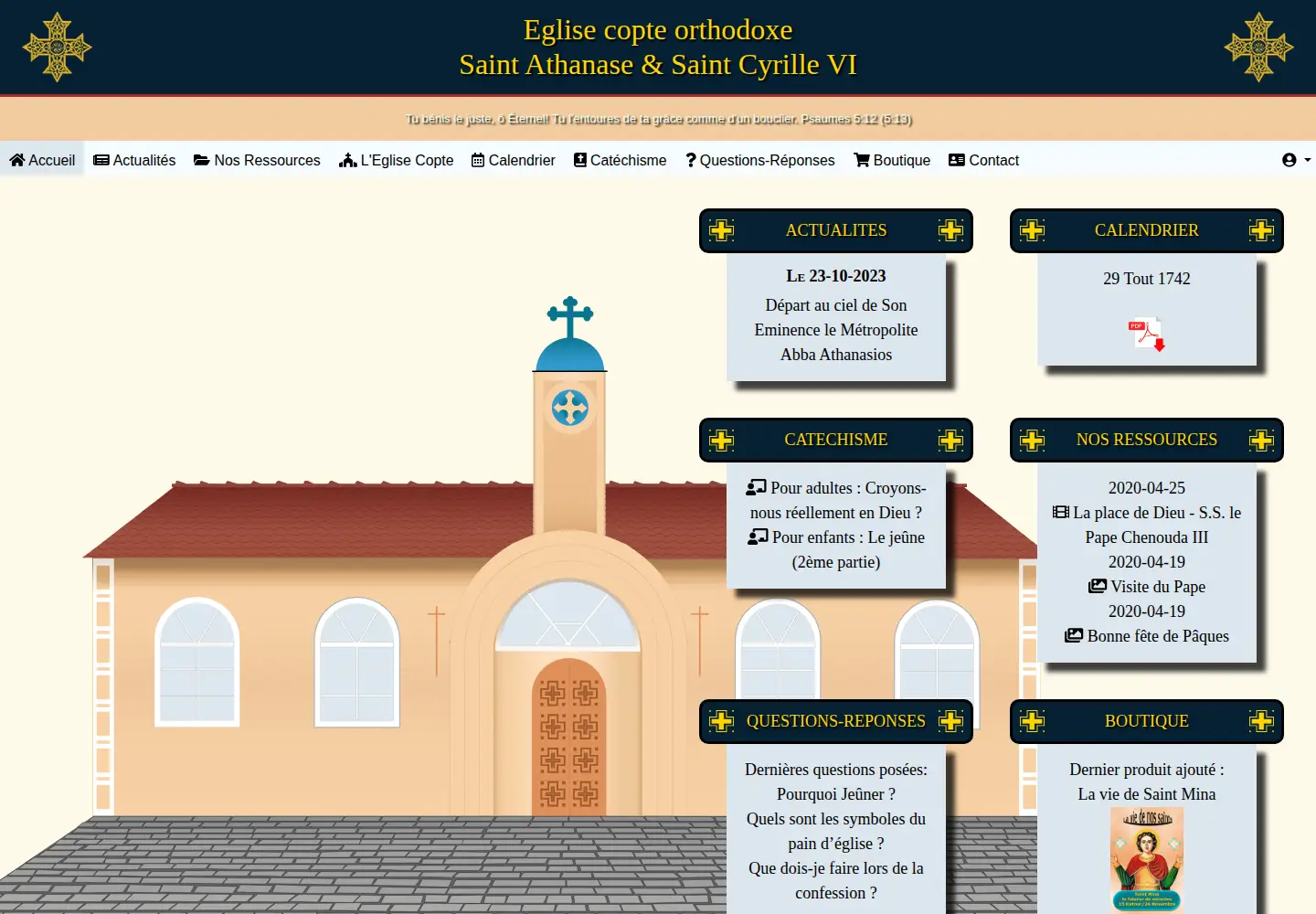Read the news about Métropolite Abba Athanasios
This screenshot has width=1316, height=914.
point(836,330)
